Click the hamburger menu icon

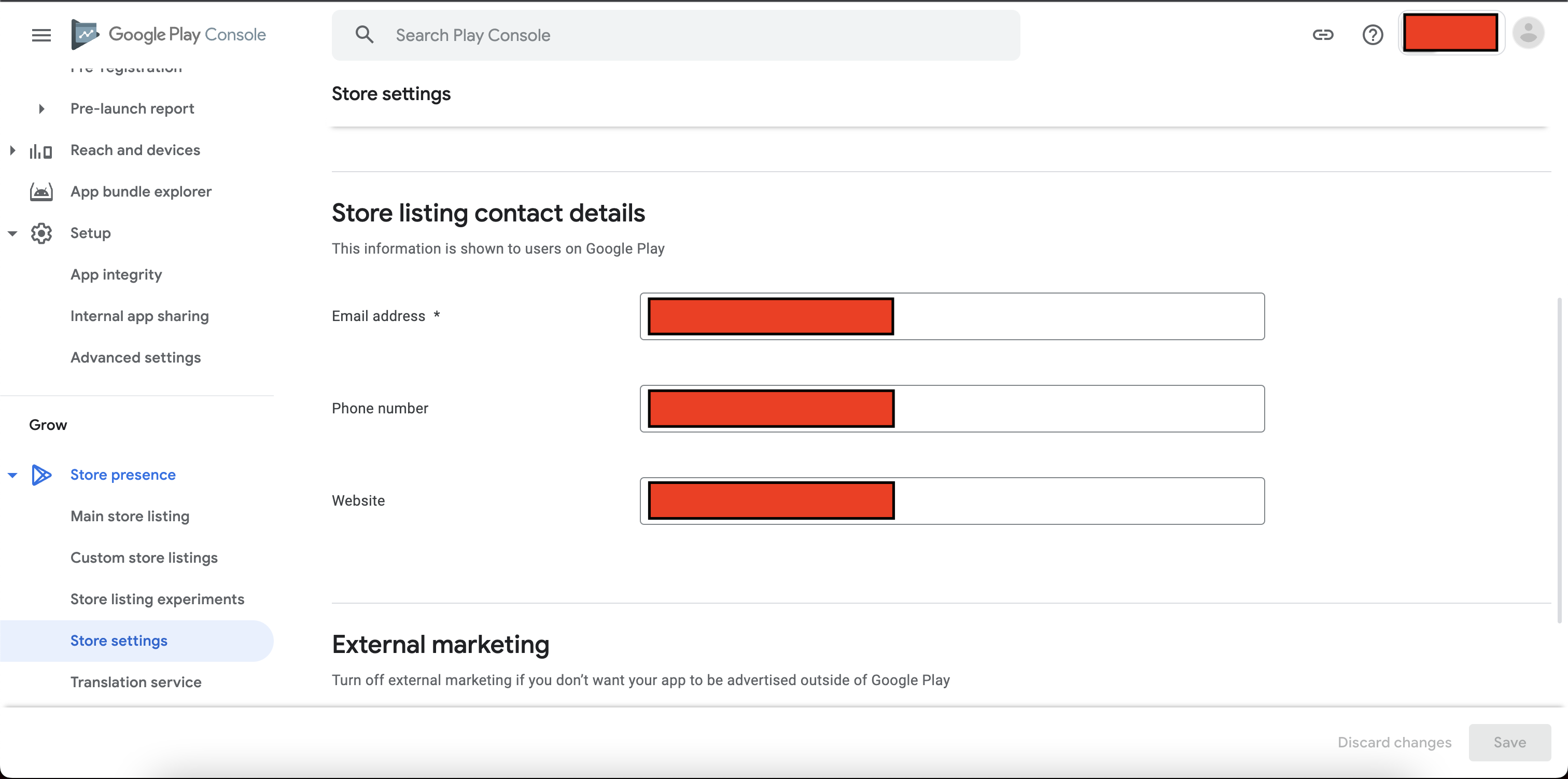(40, 35)
